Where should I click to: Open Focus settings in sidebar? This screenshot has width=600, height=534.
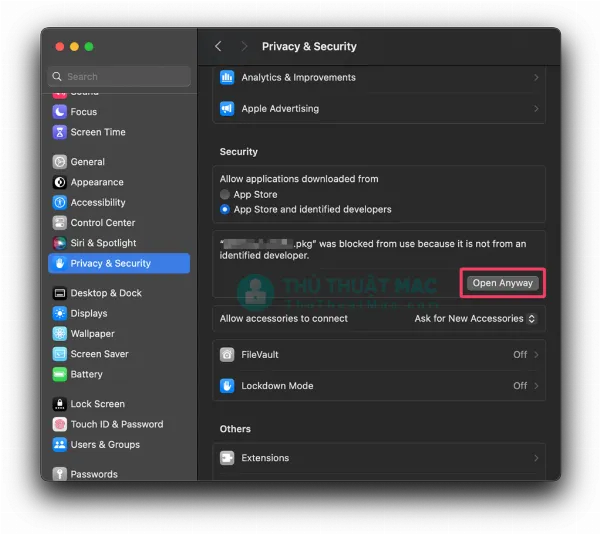[x=84, y=112]
